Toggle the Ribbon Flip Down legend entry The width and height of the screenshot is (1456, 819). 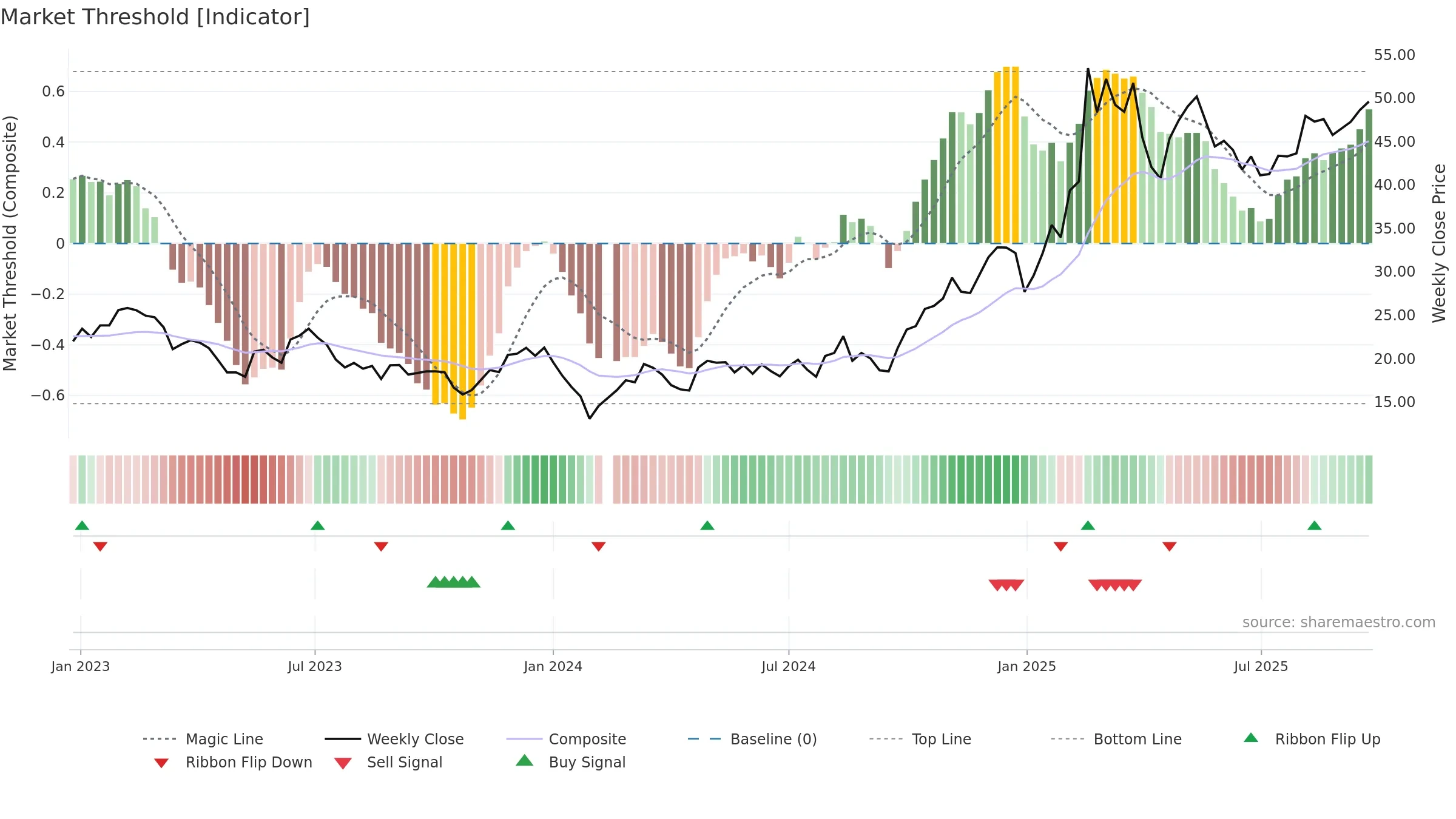tap(232, 762)
